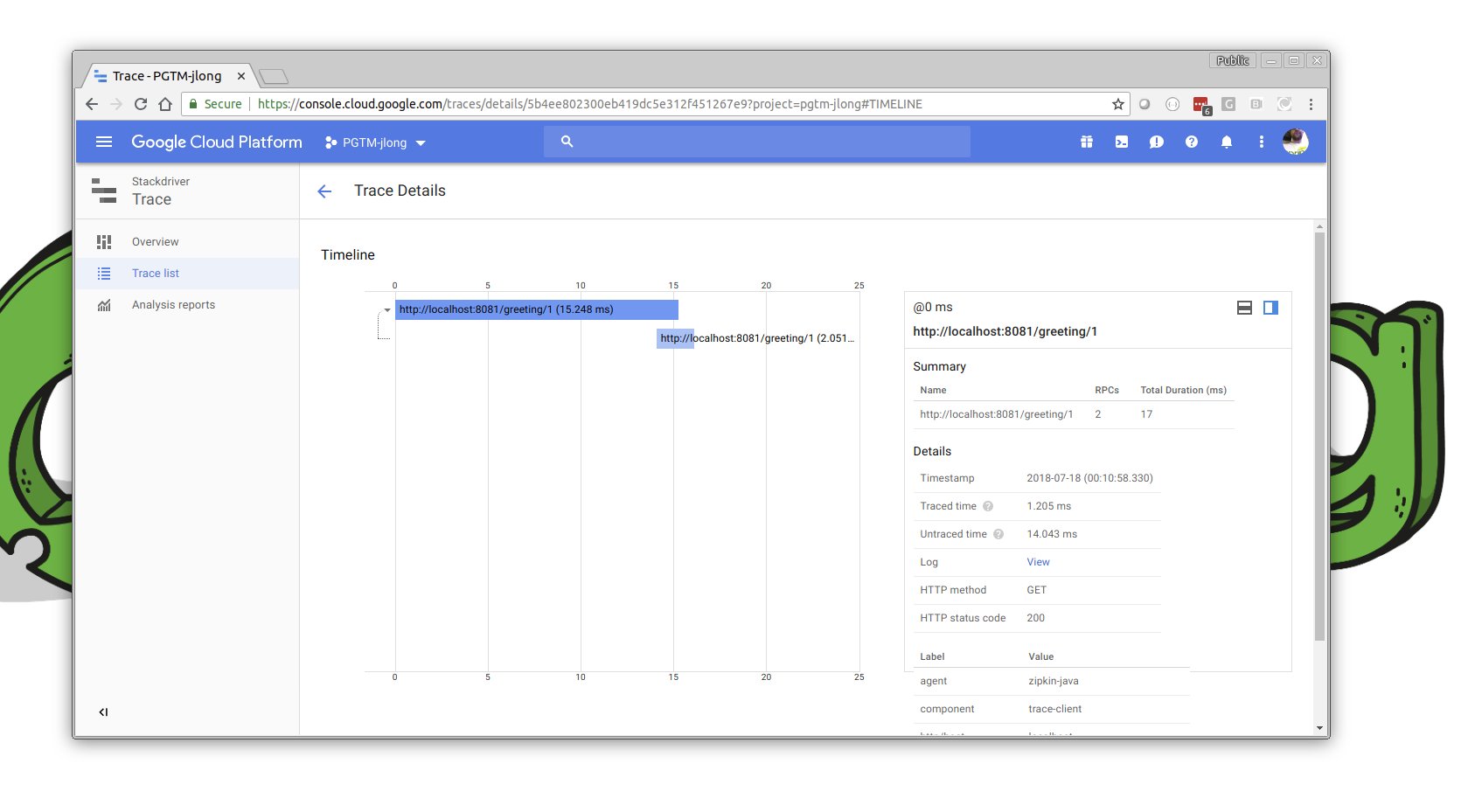This screenshot has height=812, width=1468.
Task: Click the red extension icon with badge 6
Action: tap(1201, 105)
